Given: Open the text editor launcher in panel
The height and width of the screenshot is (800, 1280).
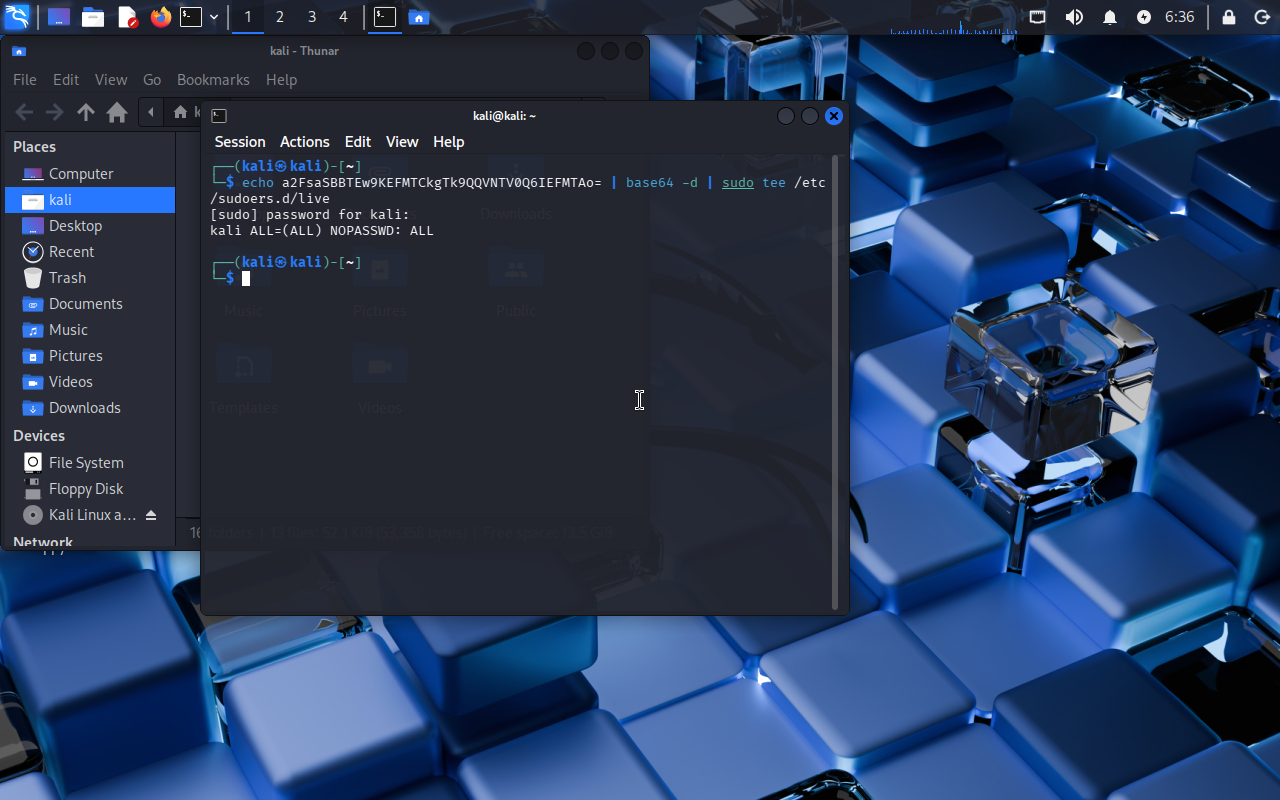Looking at the screenshot, I should point(127,17).
